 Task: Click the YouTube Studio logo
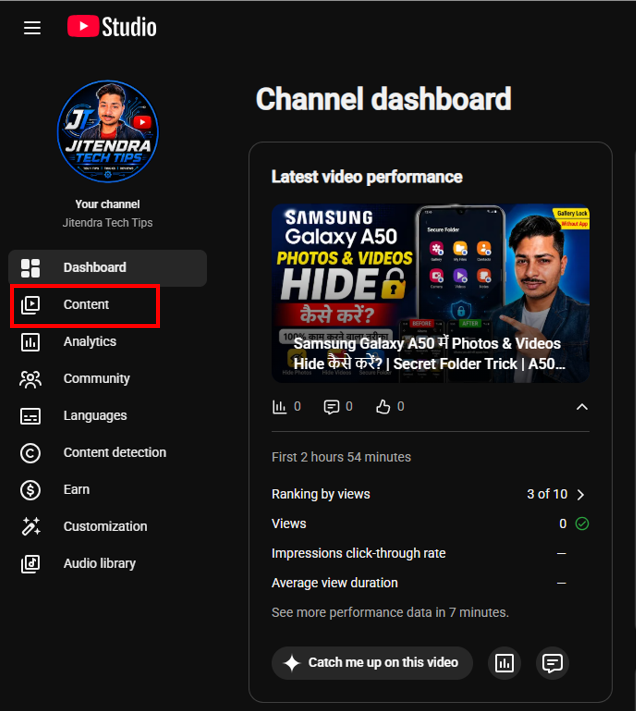coord(112,27)
